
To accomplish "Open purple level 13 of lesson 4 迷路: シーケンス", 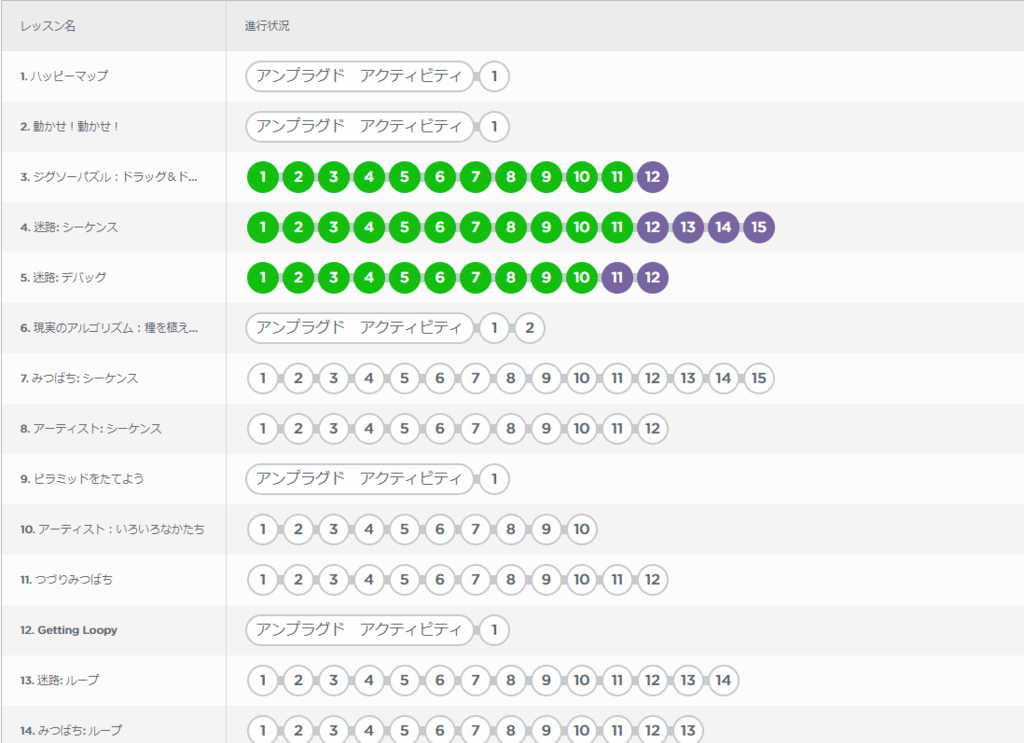I will click(688, 227).
